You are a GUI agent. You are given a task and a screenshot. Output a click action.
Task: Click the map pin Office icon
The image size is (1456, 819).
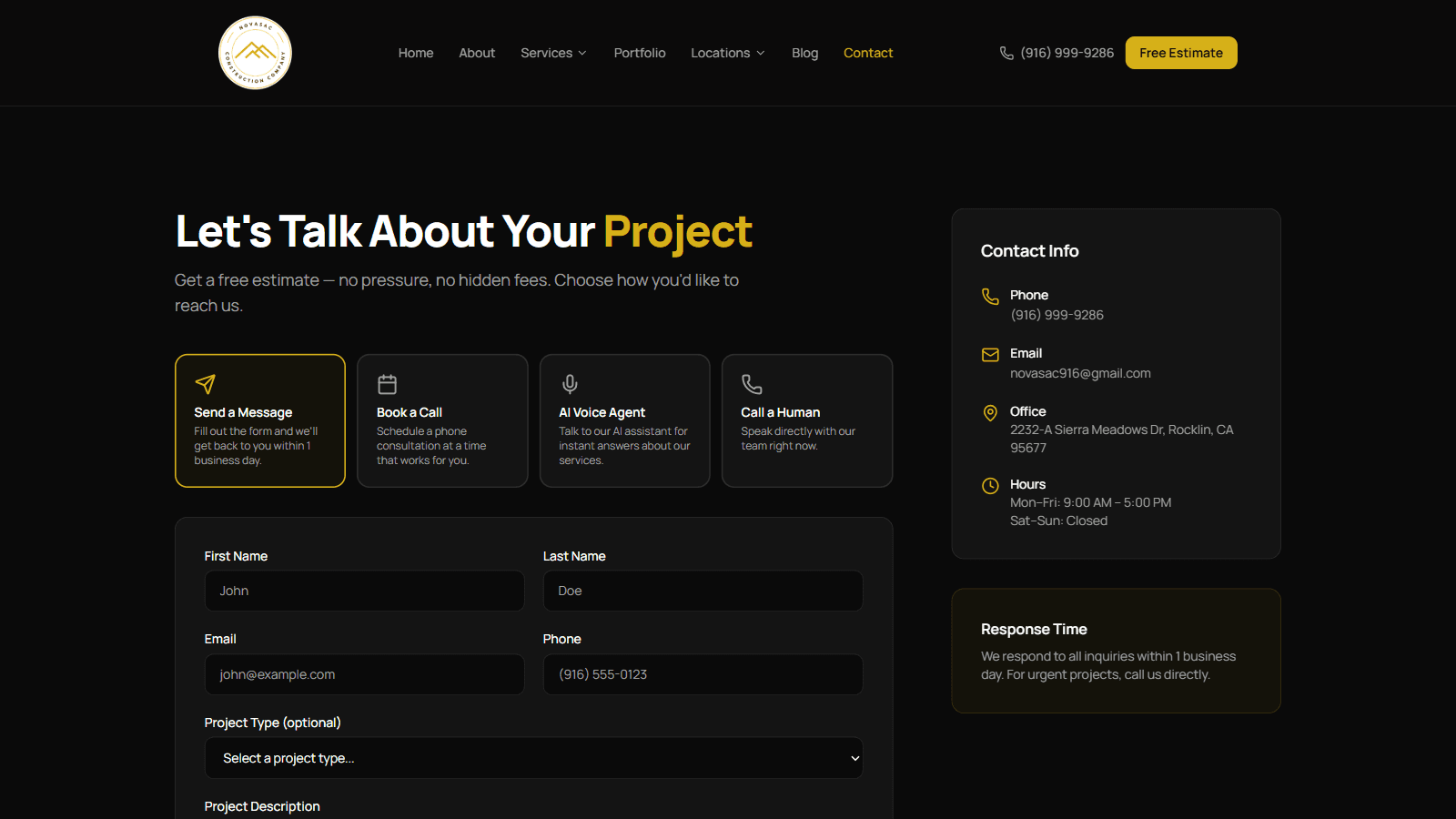tap(990, 413)
